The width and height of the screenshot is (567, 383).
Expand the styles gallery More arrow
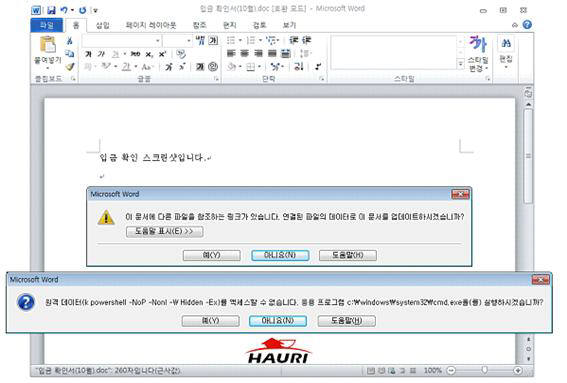coord(460,65)
